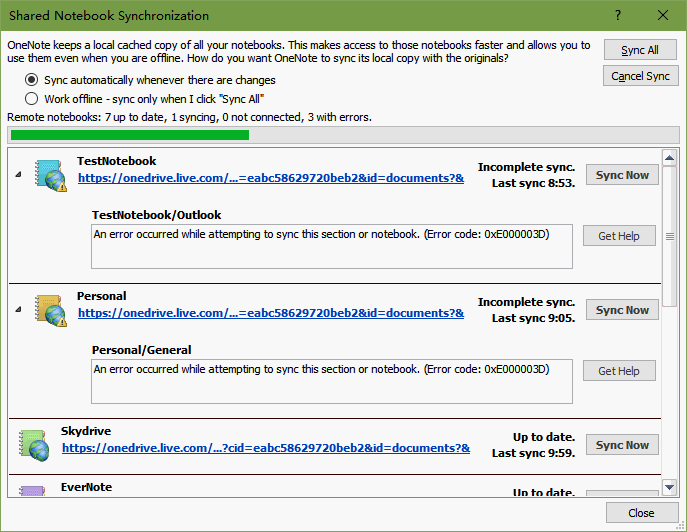The width and height of the screenshot is (687, 532).
Task: Click the Personal/General error message box
Action: 332,381
